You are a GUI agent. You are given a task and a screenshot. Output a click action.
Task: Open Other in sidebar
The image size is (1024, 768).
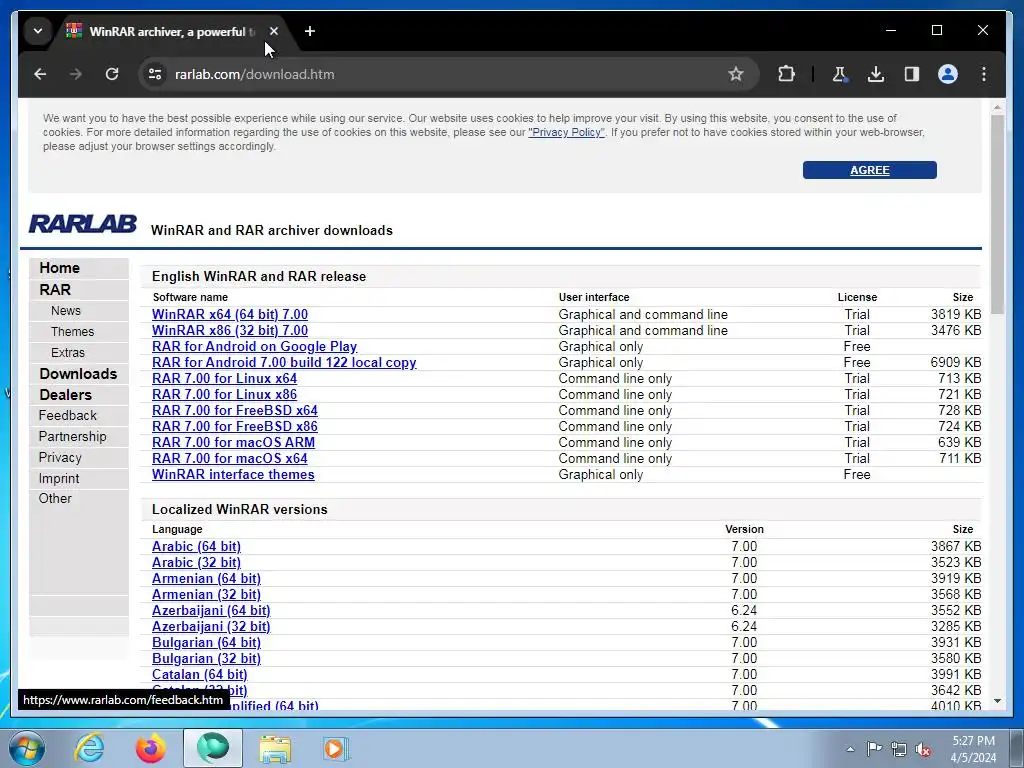(x=55, y=498)
